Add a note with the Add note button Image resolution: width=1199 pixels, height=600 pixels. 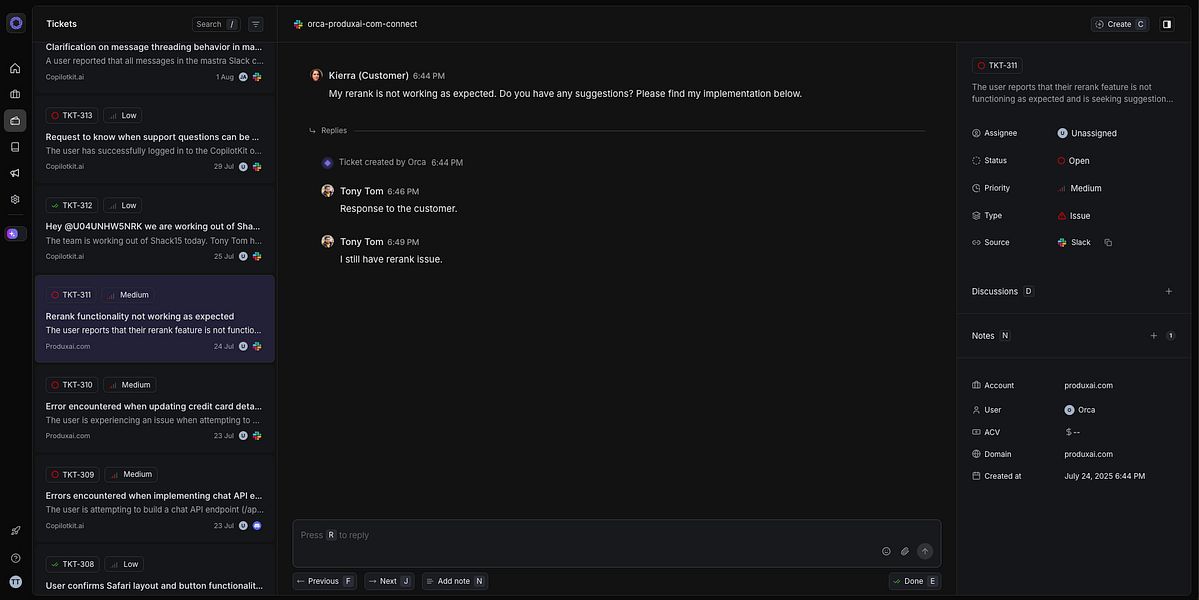tap(454, 580)
